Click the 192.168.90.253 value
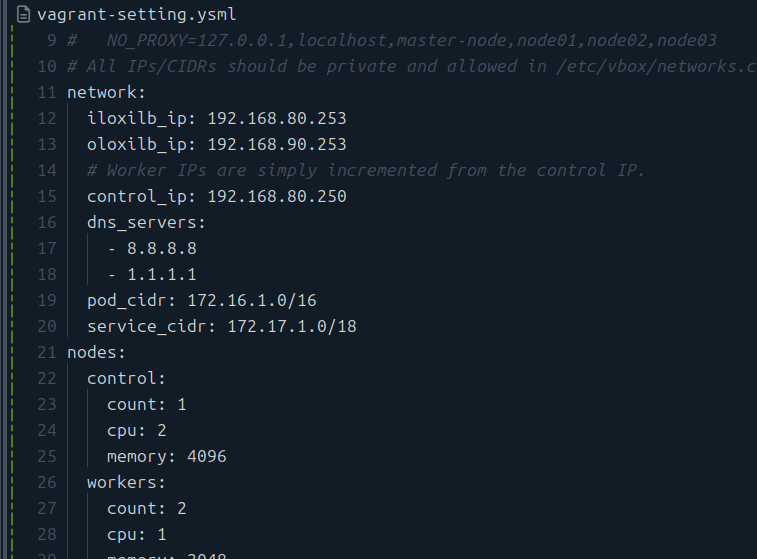 click(276, 144)
